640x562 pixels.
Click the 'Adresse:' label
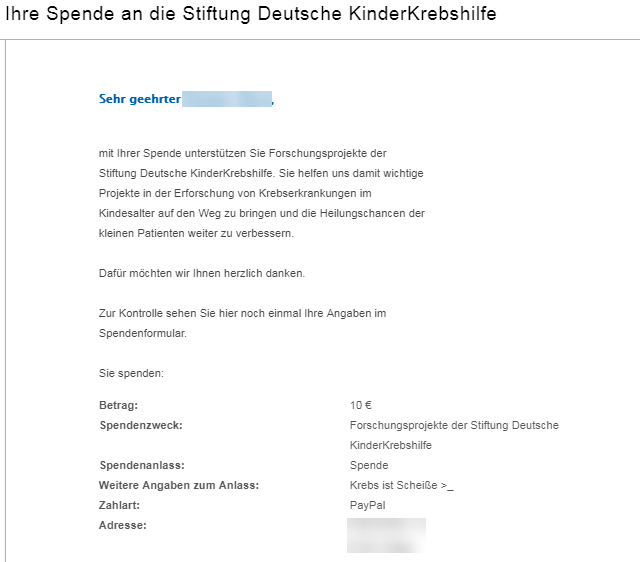122,525
